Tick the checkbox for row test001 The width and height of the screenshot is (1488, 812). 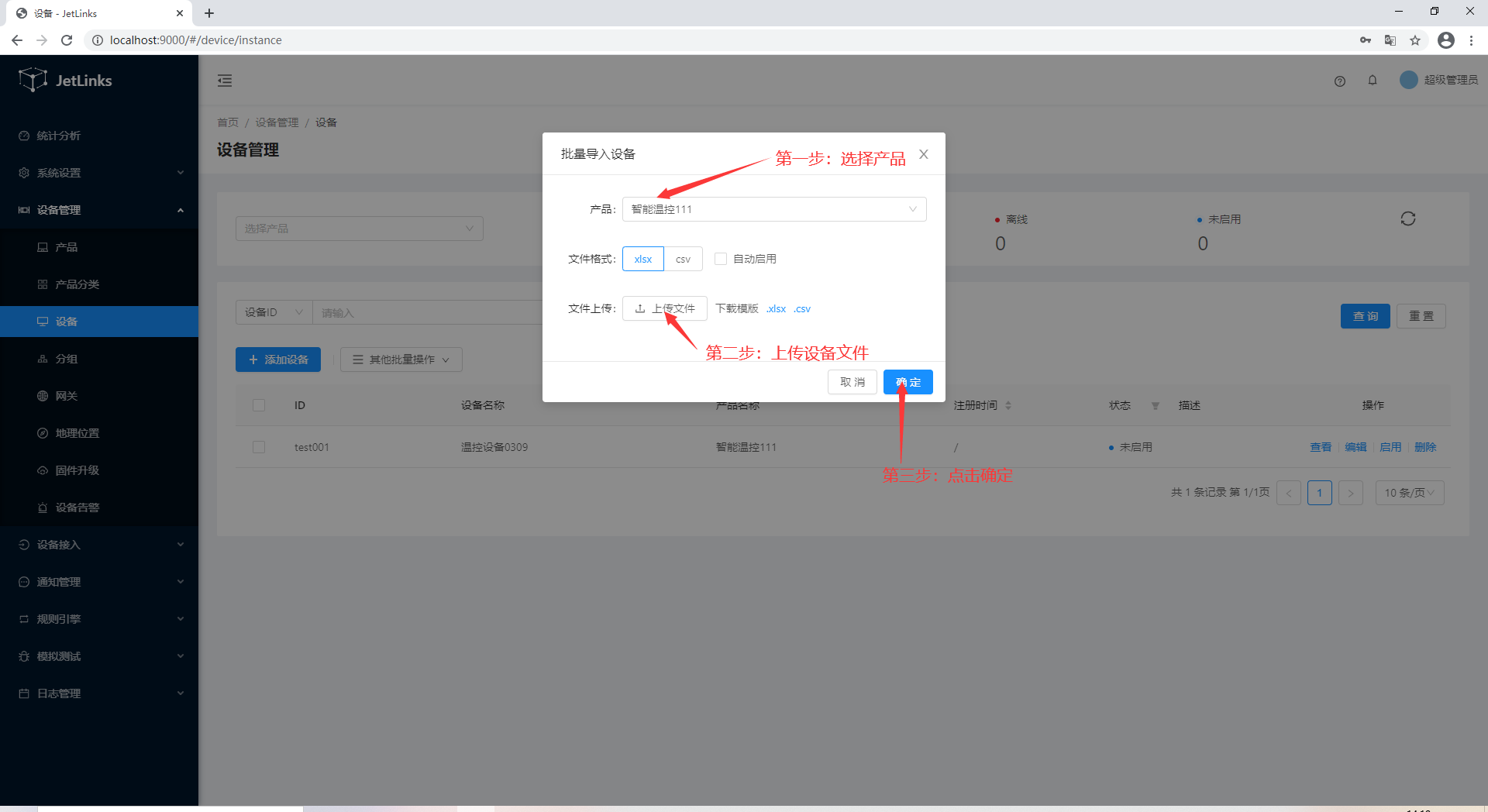pyautogui.click(x=259, y=447)
